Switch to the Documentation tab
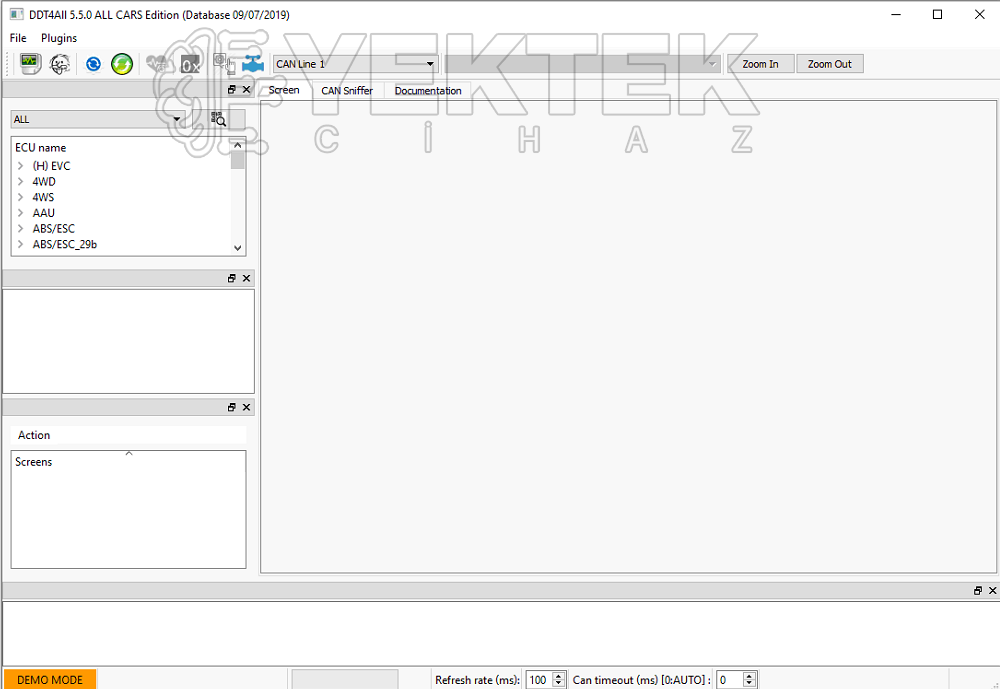The height and width of the screenshot is (689, 1000). 428,91
